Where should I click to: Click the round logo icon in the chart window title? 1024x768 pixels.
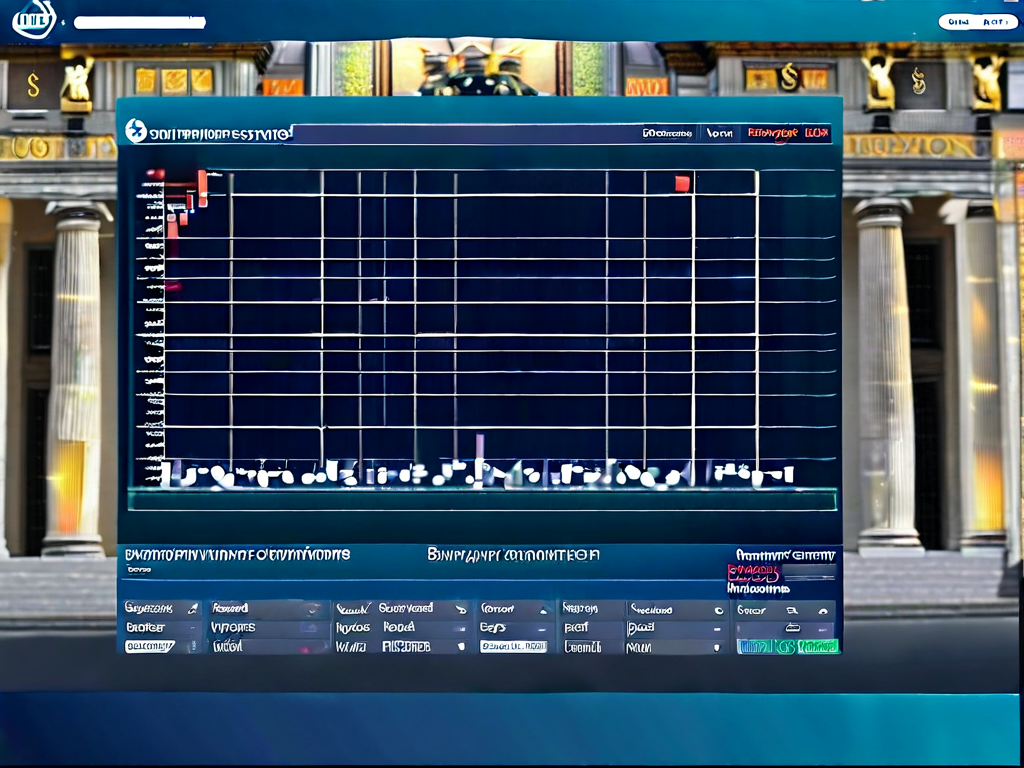136,131
